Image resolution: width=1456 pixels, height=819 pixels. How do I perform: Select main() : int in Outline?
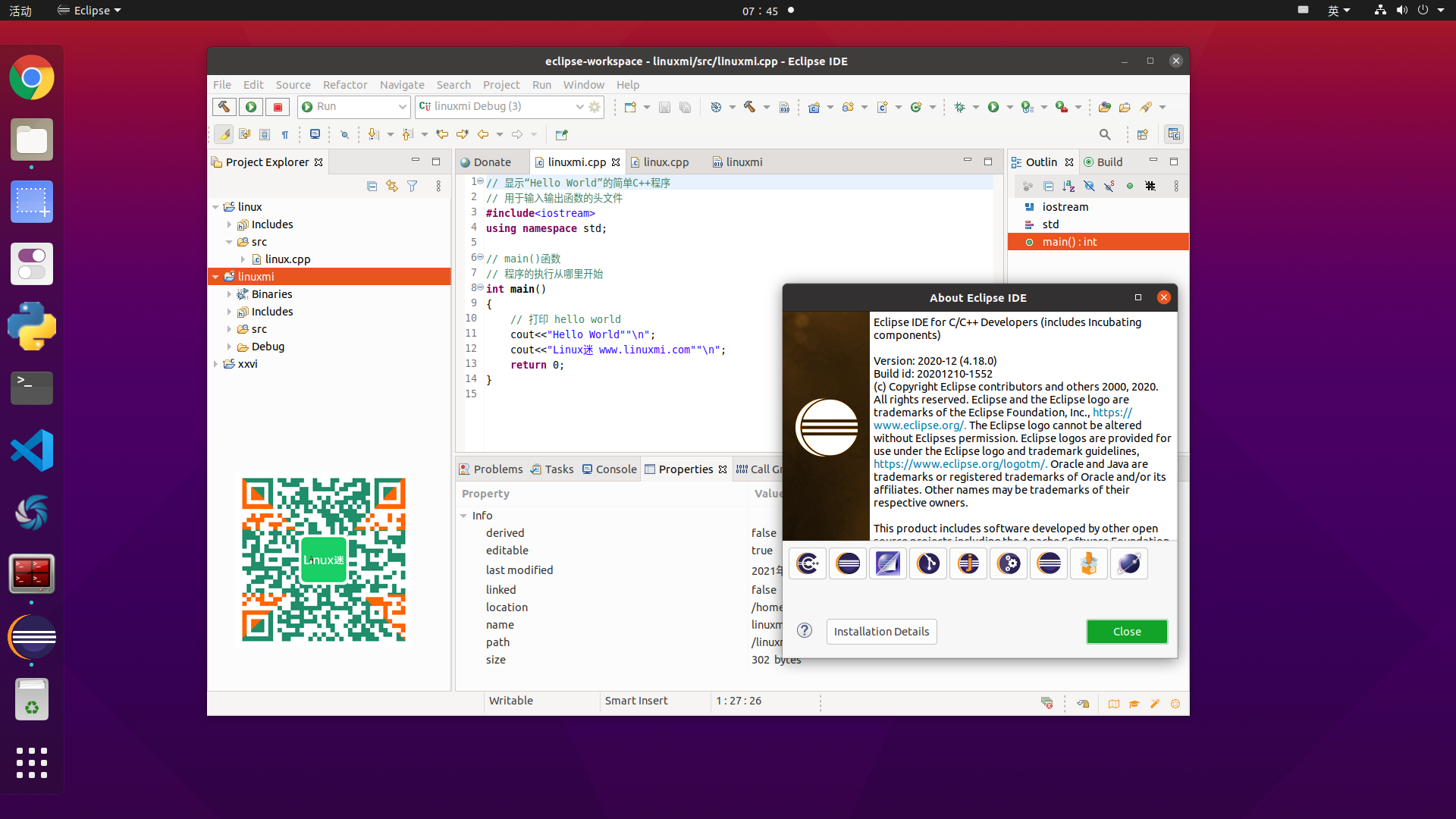coord(1098,242)
